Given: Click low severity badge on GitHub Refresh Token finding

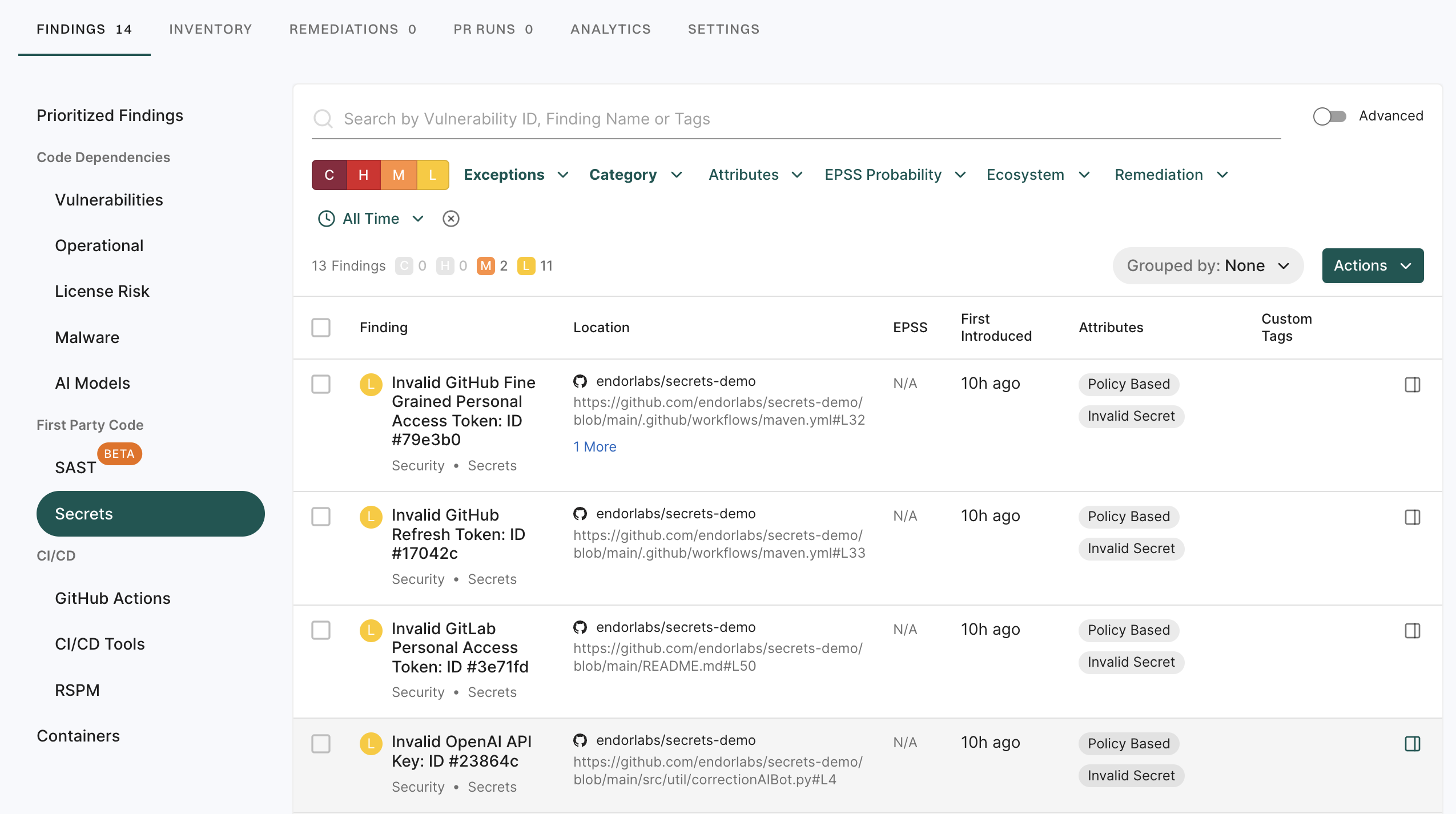Looking at the screenshot, I should [x=371, y=517].
